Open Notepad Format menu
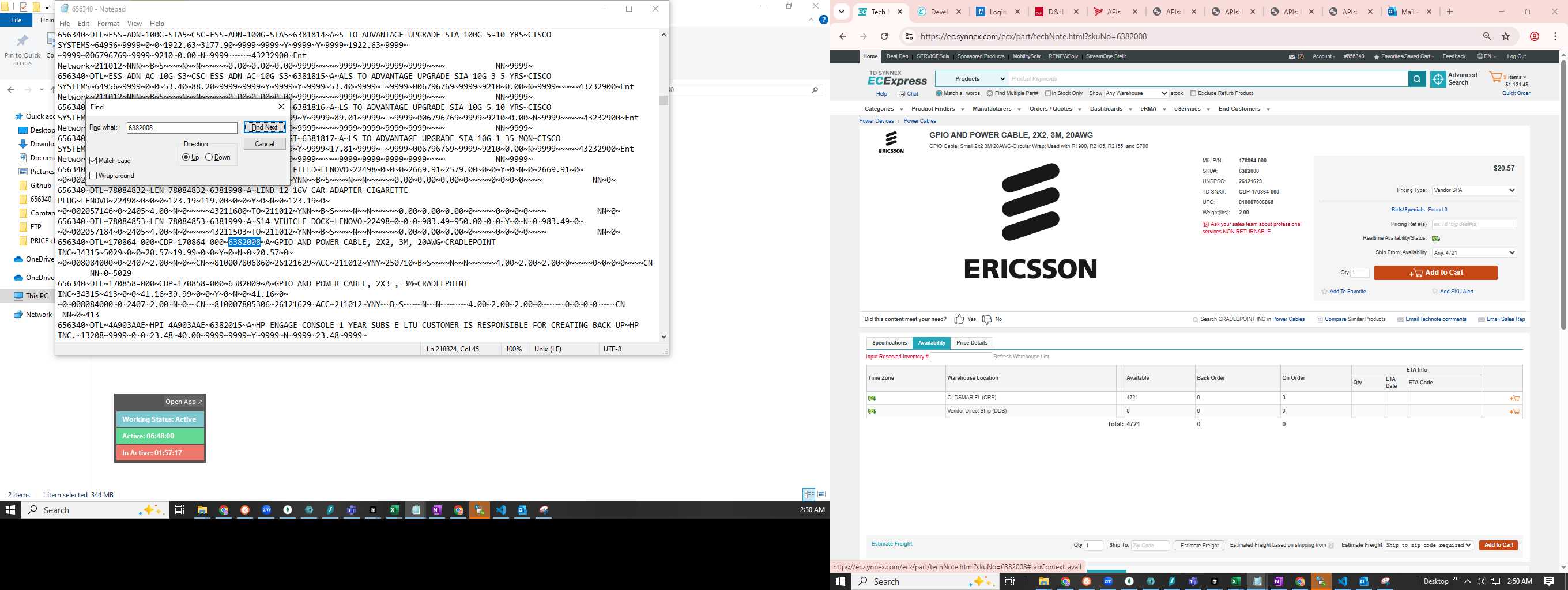The width and height of the screenshot is (1568, 590). coord(108,24)
